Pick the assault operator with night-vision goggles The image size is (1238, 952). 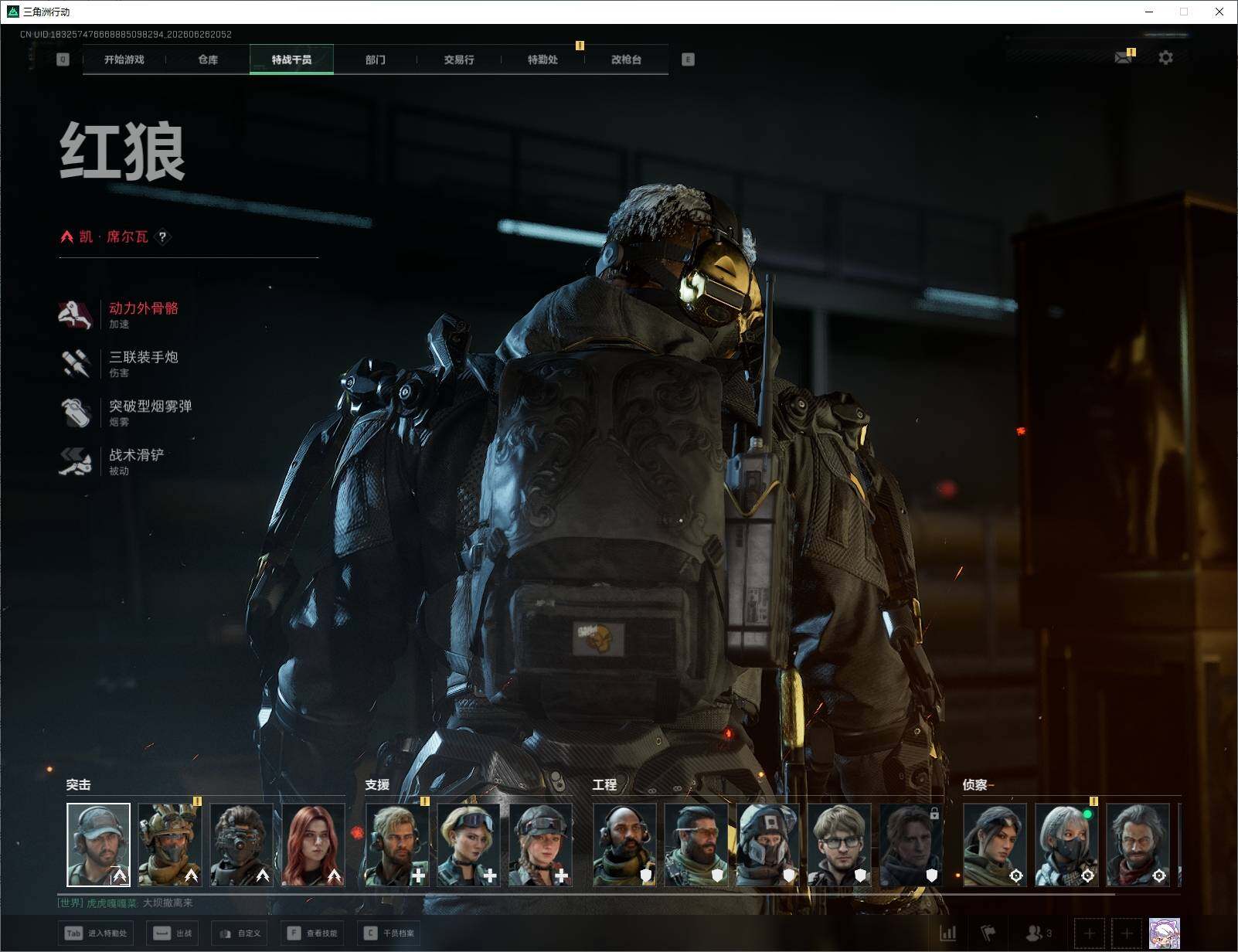(x=242, y=845)
